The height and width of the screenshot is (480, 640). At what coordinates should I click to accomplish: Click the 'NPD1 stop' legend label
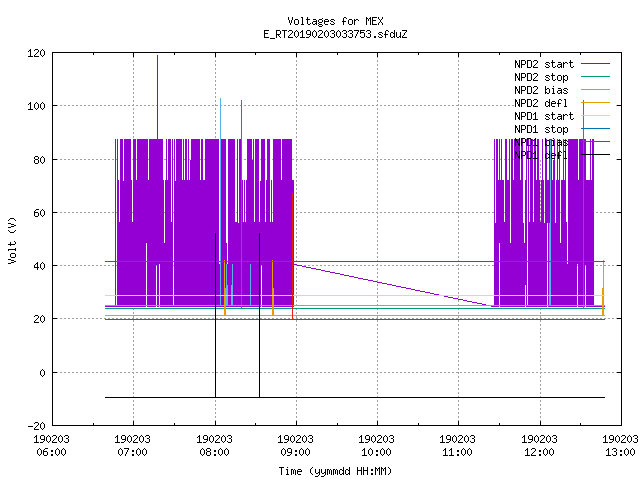541,129
